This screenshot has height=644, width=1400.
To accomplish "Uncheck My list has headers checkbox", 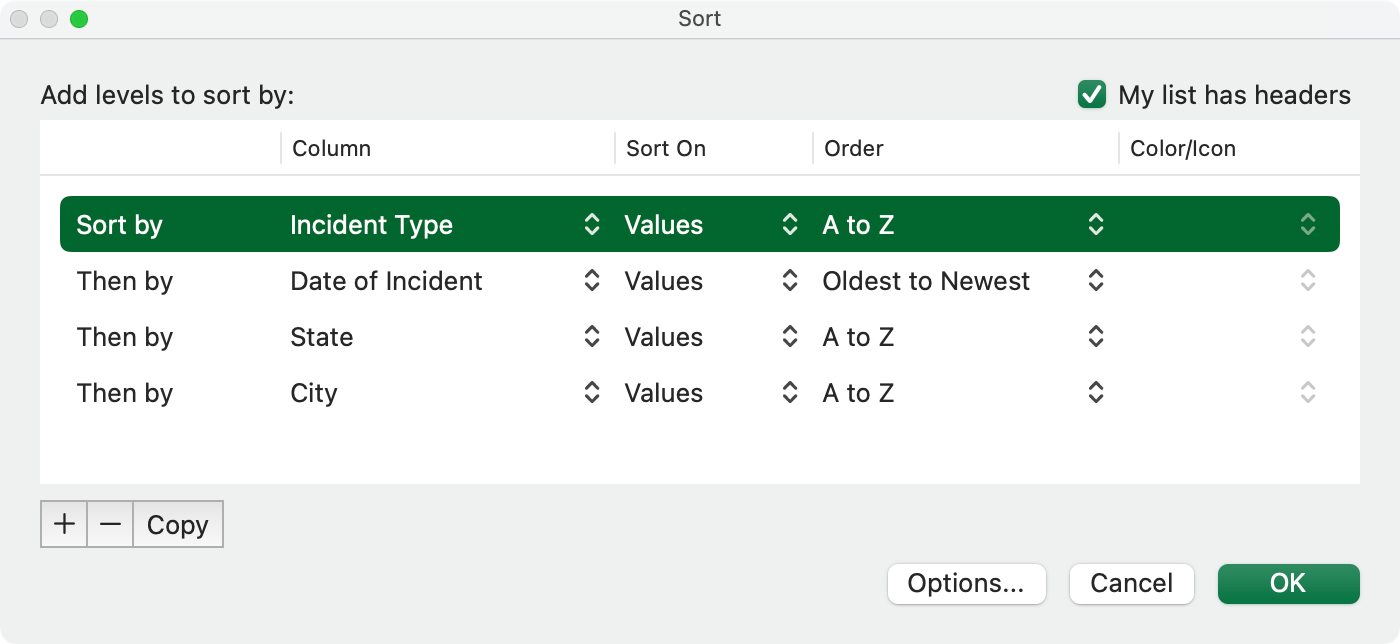I will click(x=1091, y=95).
